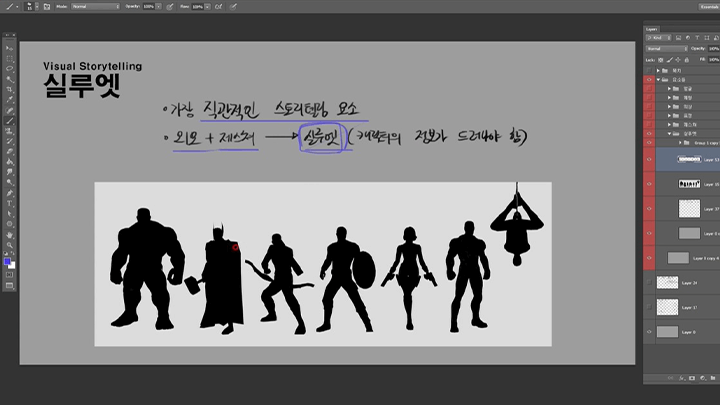The image size is (720, 405).
Task: Add a layer style with fx button
Action: tap(681, 378)
